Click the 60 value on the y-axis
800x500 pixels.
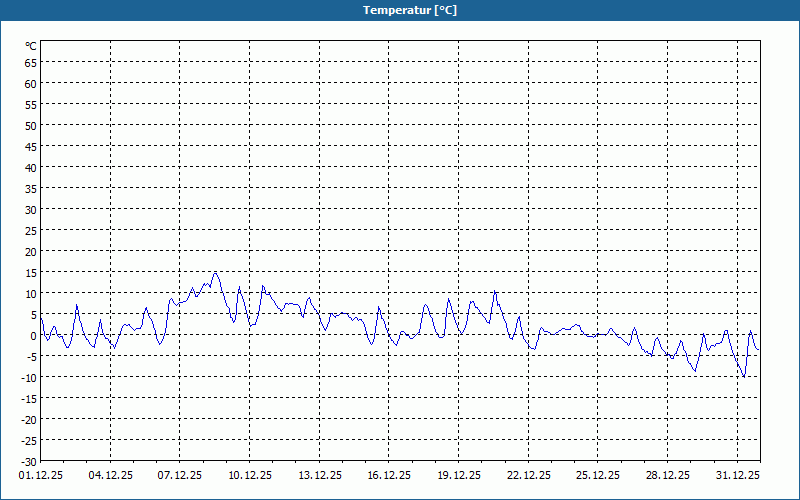31,84
